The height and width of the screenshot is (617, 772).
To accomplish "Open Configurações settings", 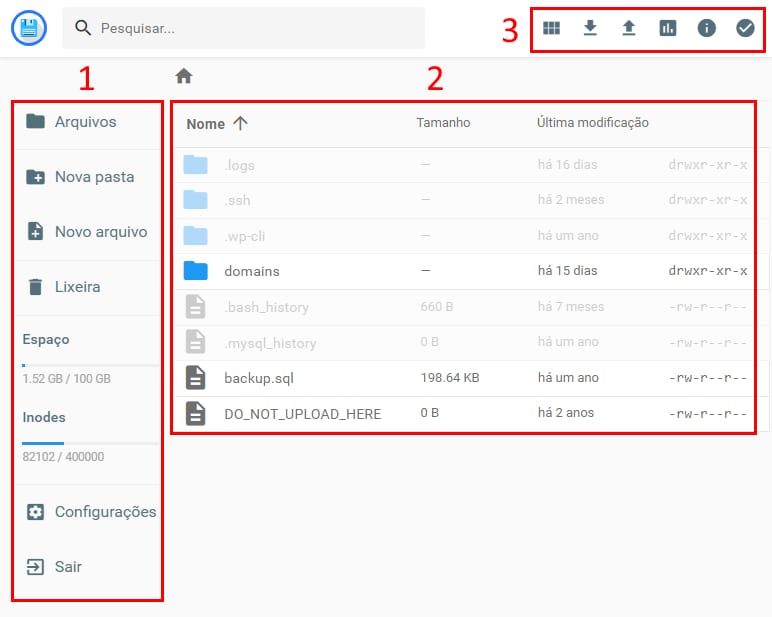I will (104, 512).
